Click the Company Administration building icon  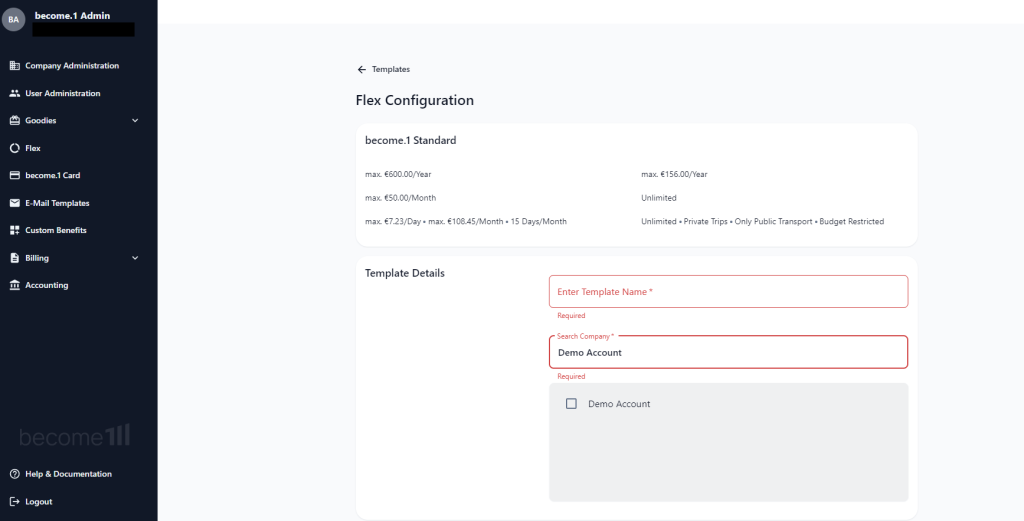(x=14, y=66)
